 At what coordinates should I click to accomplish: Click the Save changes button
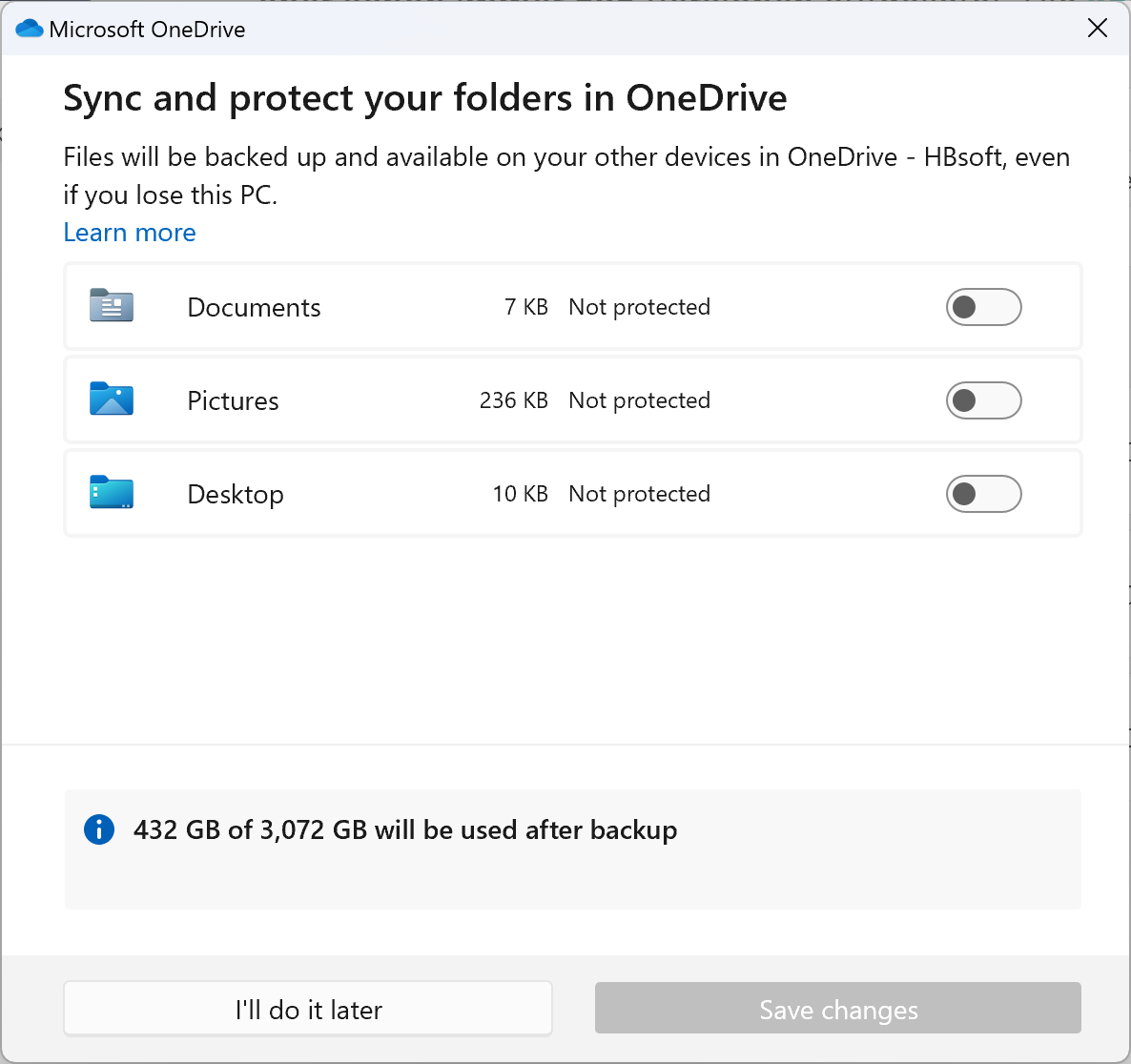[x=837, y=1009]
